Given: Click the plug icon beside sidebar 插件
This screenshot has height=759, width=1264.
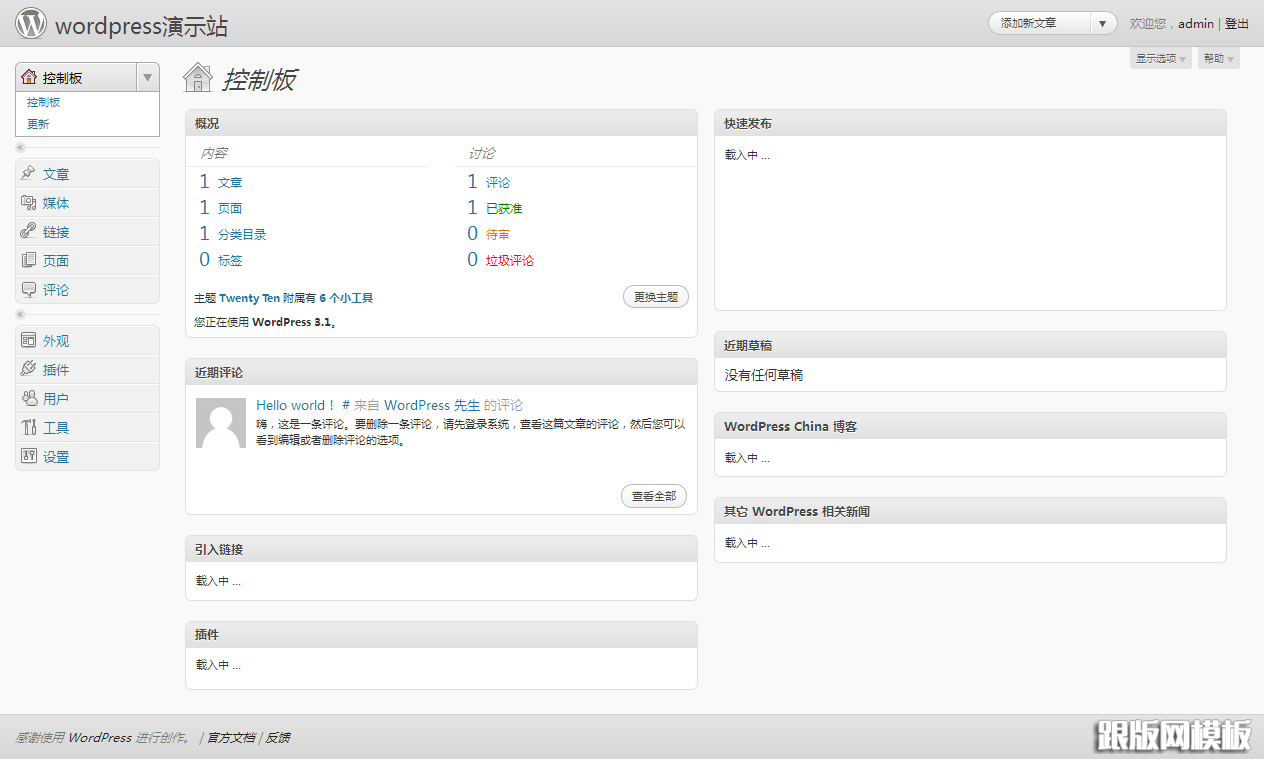Looking at the screenshot, I should [x=28, y=370].
